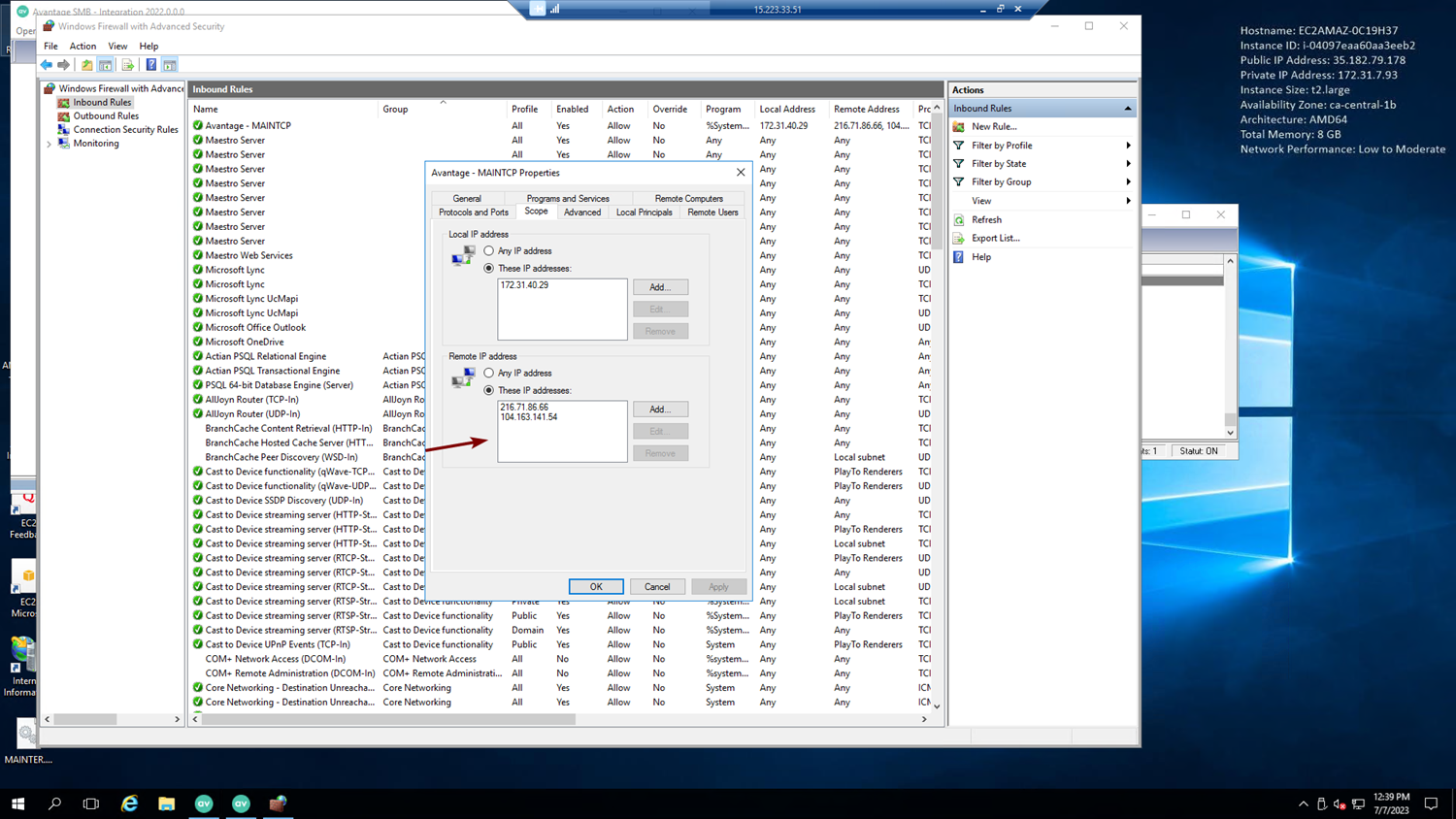Expand the Monitoring tree node

(x=50, y=144)
